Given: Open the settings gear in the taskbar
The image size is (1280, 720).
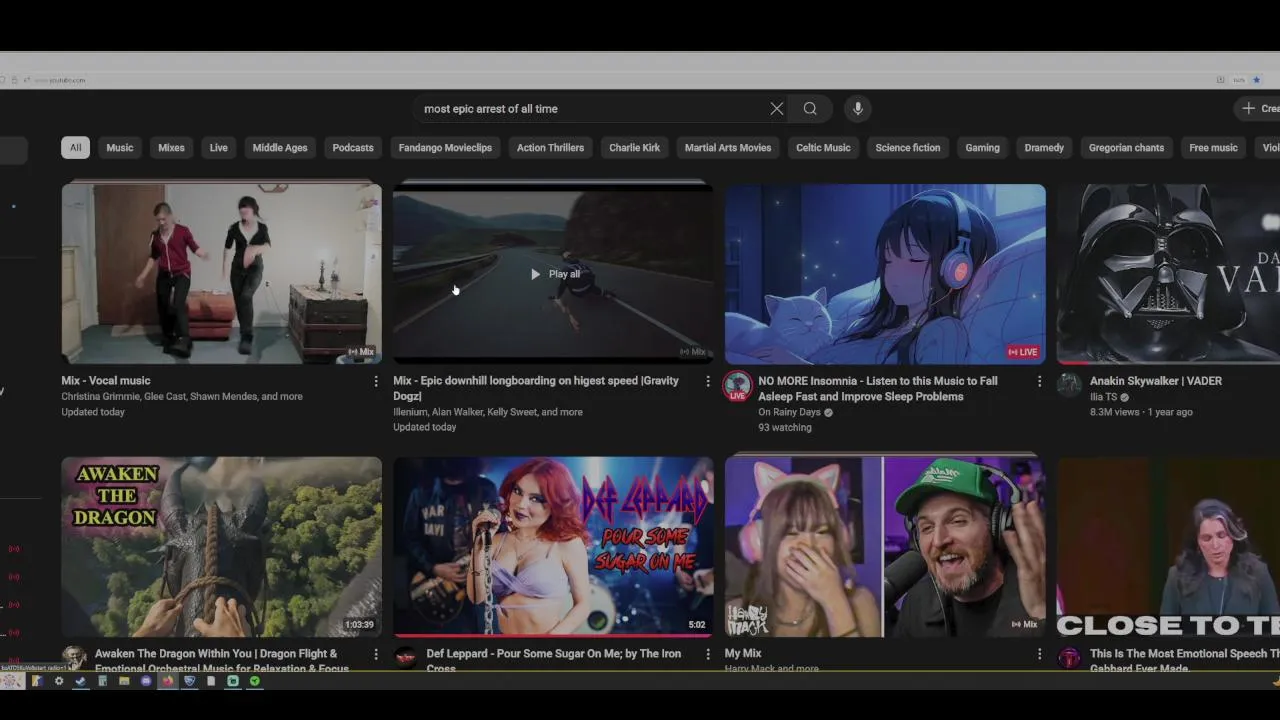Looking at the screenshot, I should [x=59, y=681].
